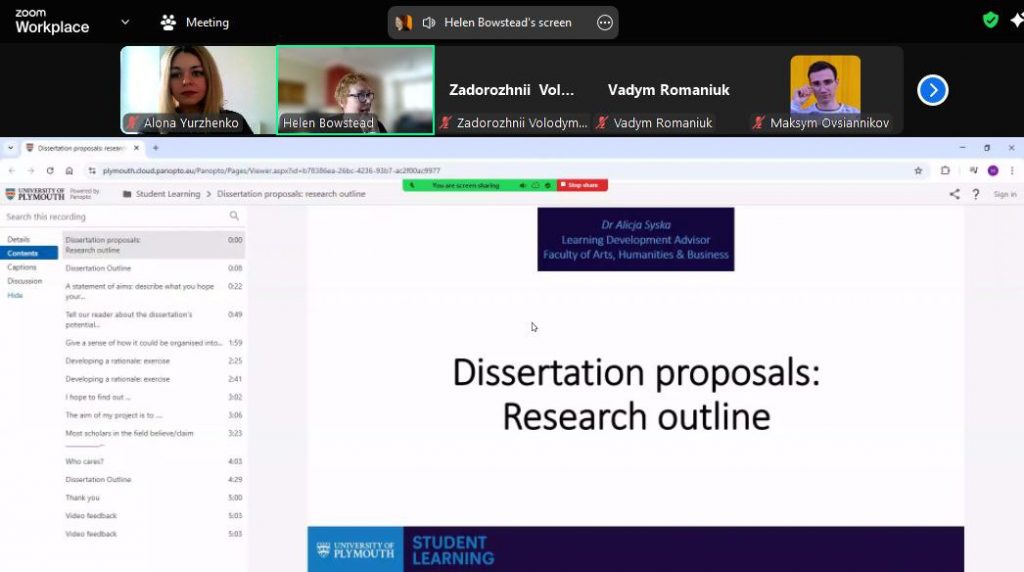
Task: Reload the browser page
Action: [x=50, y=171]
